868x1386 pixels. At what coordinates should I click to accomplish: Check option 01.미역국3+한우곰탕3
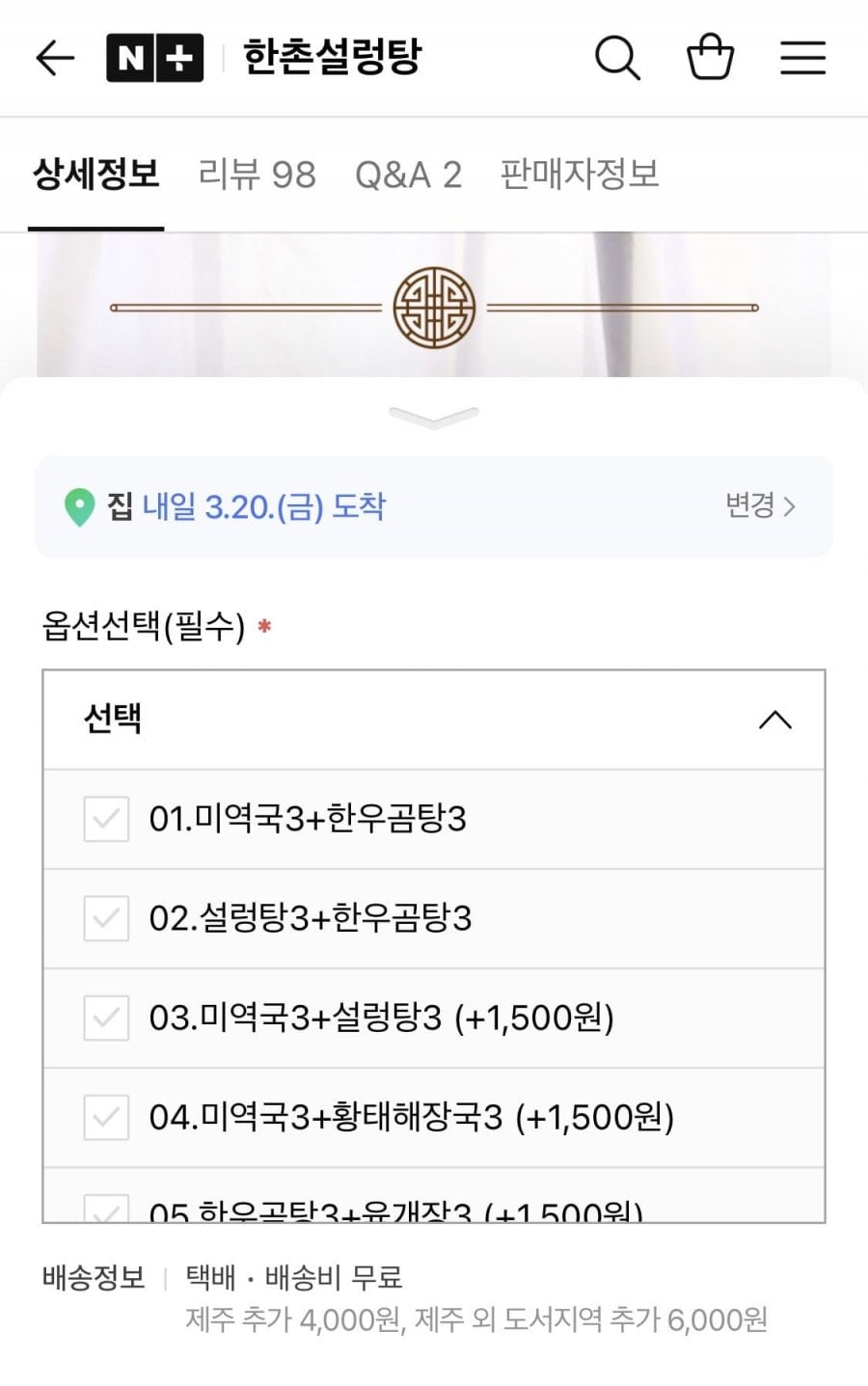(106, 819)
